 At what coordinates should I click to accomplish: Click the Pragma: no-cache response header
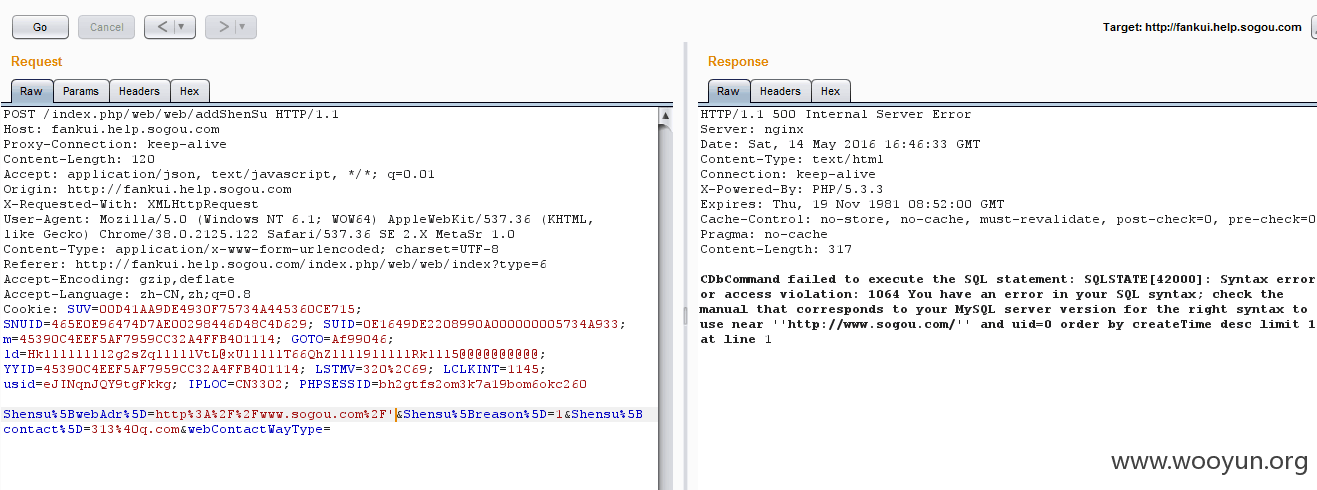[763, 234]
